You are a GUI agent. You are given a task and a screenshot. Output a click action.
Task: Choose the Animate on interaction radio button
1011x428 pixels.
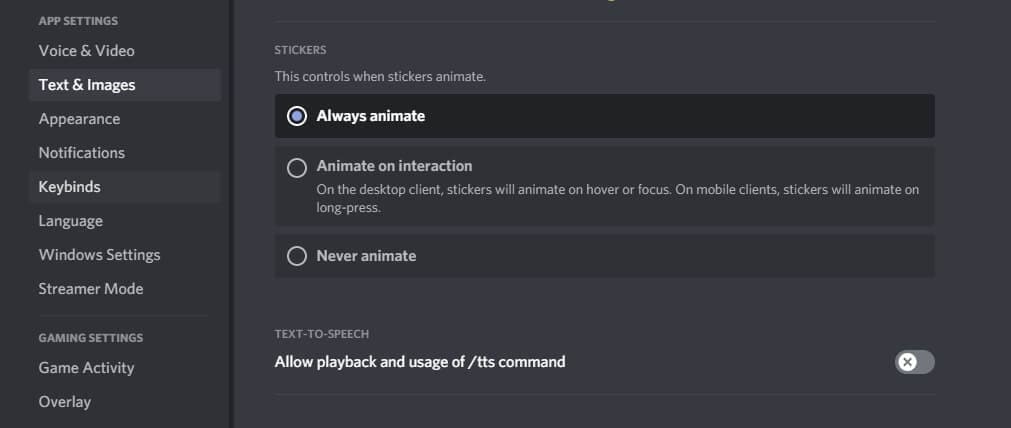297,168
